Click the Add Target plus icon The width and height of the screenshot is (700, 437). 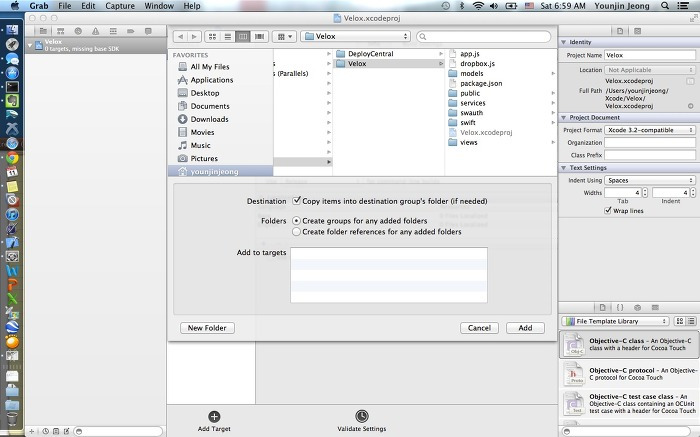[x=214, y=416]
